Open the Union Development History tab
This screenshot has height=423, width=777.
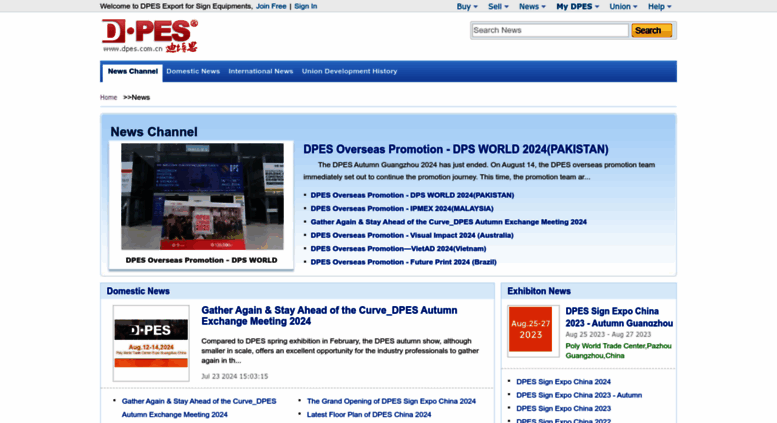click(349, 71)
